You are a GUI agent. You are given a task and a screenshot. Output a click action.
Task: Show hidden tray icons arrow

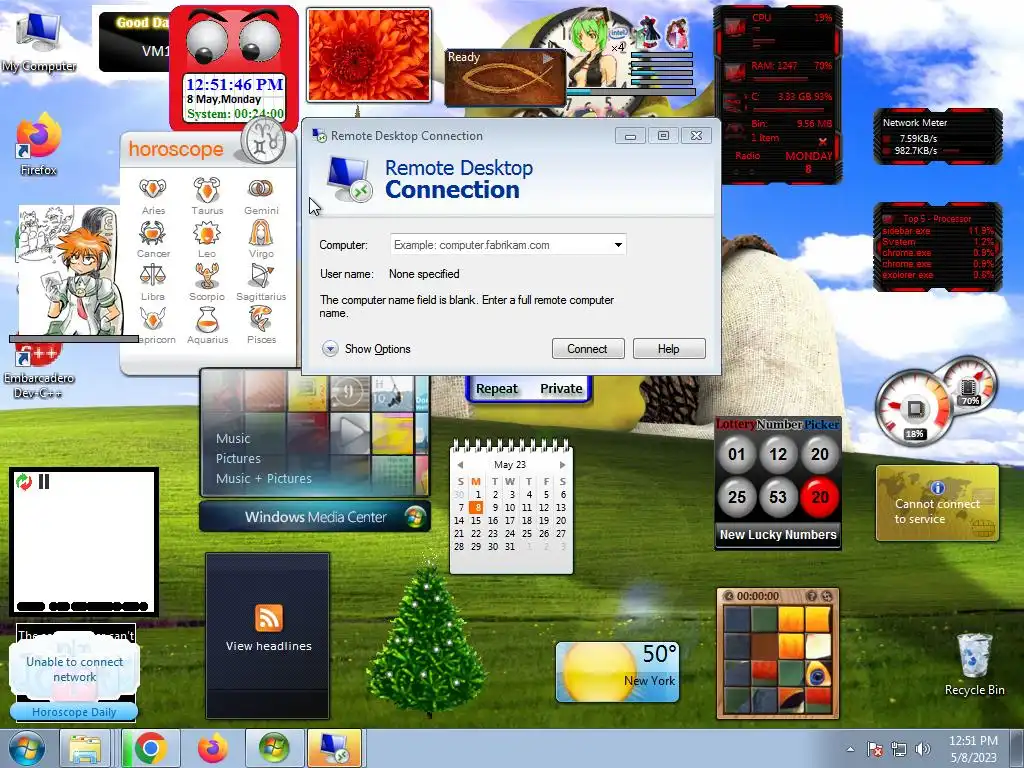pyautogui.click(x=850, y=749)
